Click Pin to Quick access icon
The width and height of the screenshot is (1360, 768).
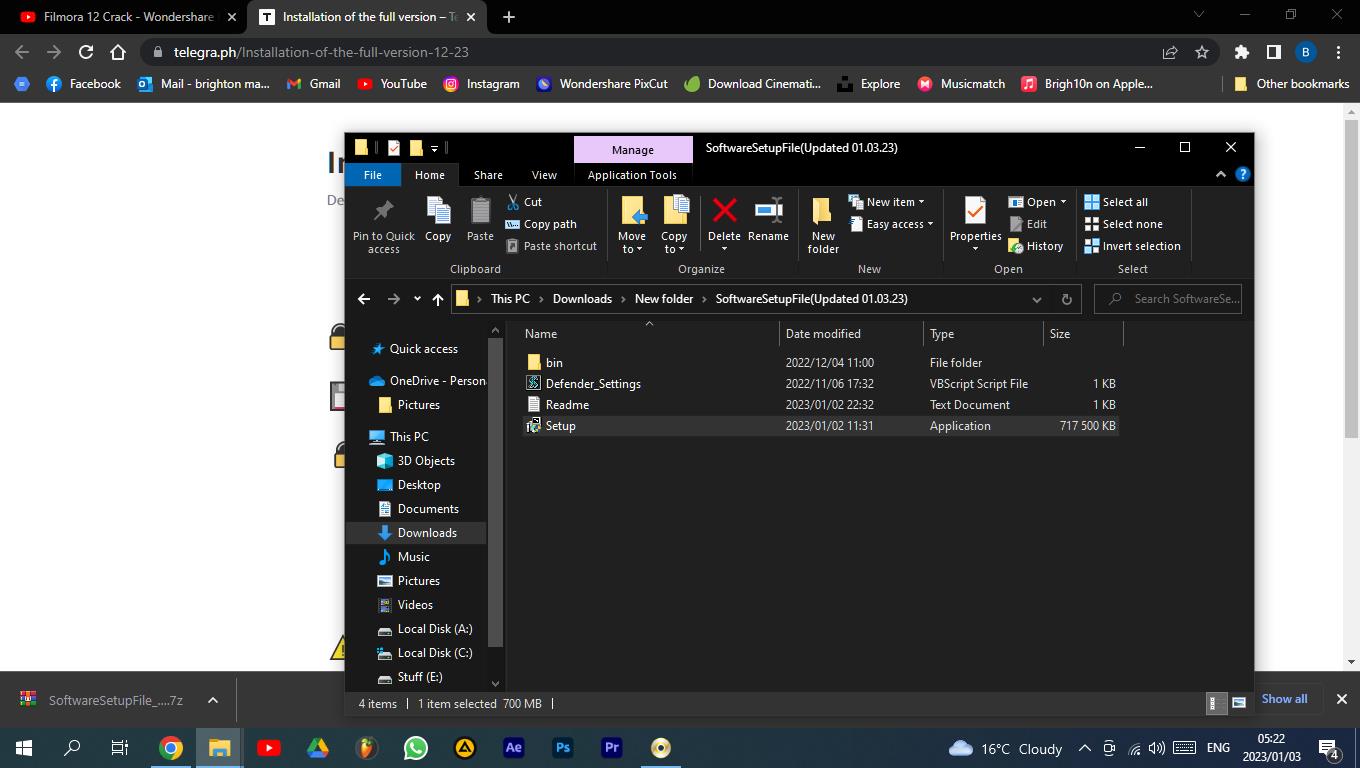tap(383, 211)
